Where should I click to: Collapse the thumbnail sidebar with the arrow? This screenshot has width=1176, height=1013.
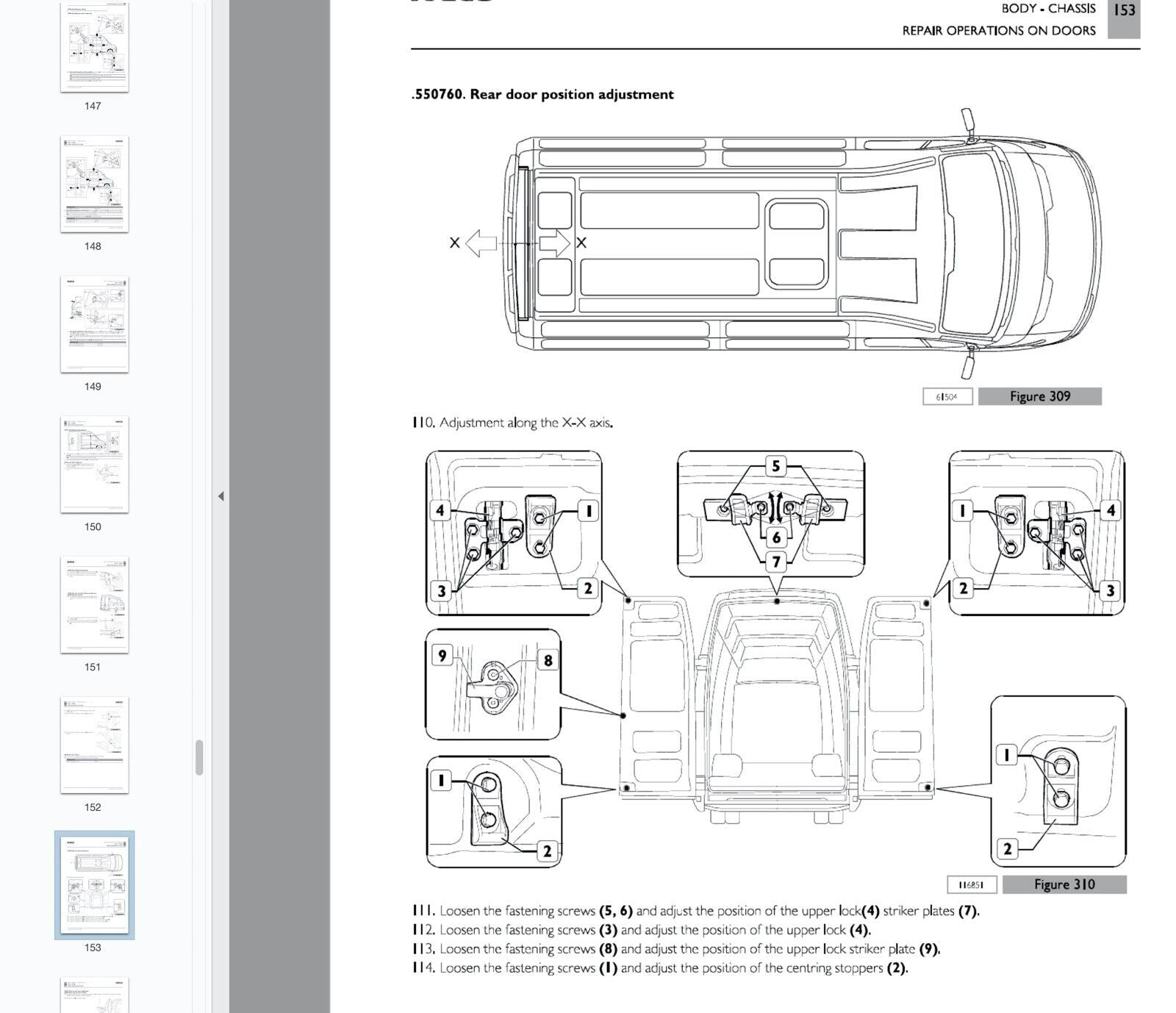pos(220,496)
